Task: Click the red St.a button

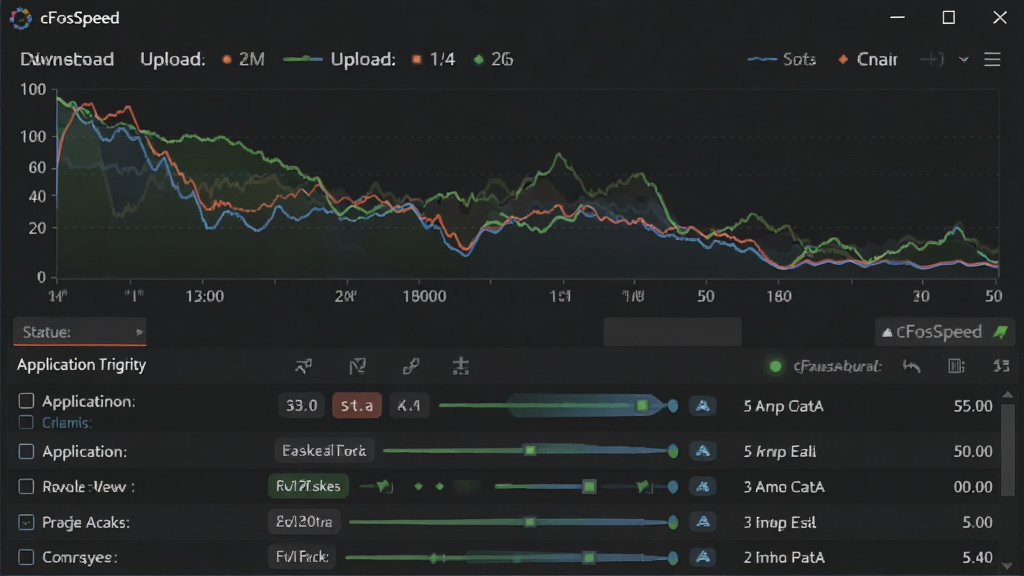Action: pos(357,406)
